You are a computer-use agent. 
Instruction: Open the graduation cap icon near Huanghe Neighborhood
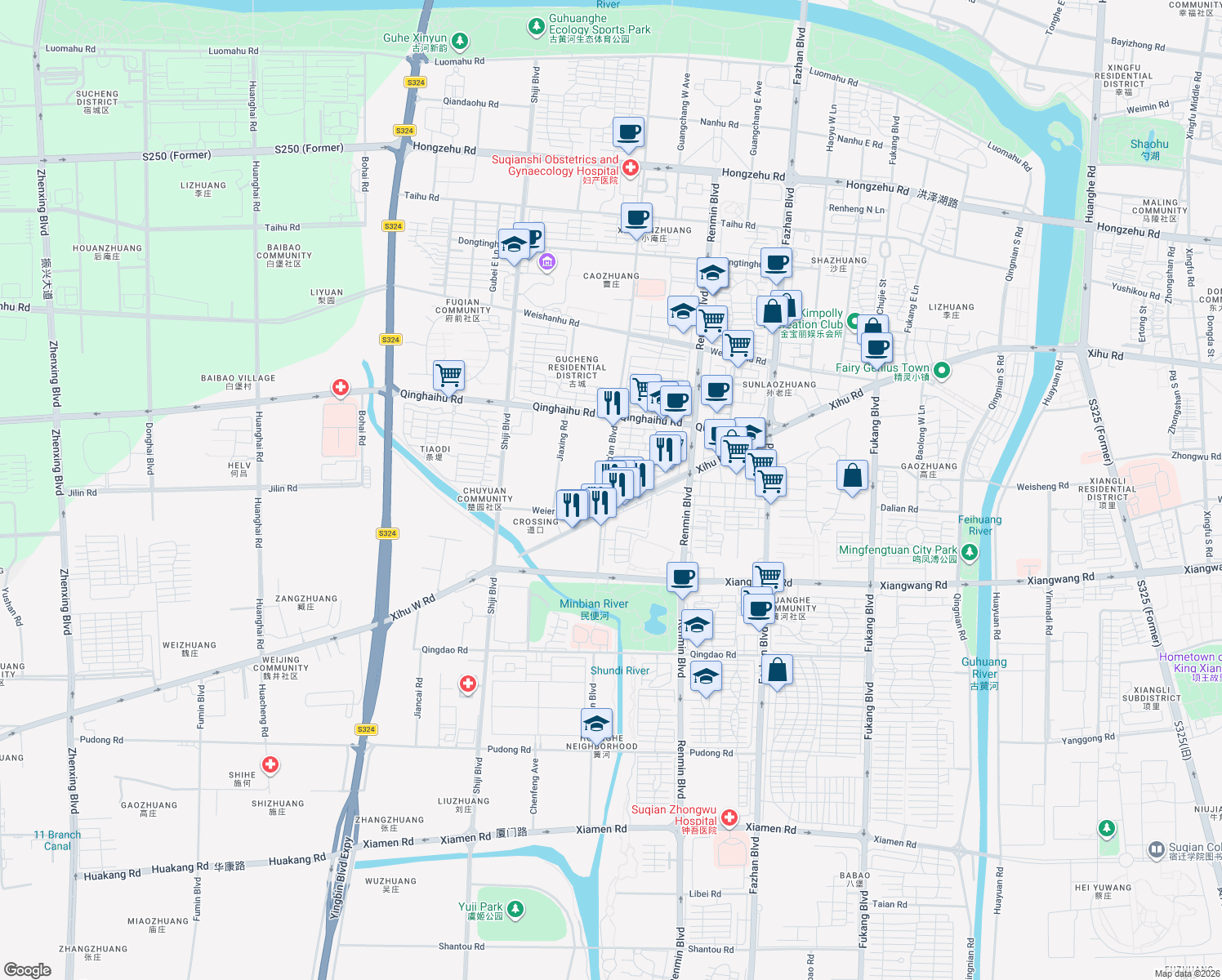click(x=596, y=721)
